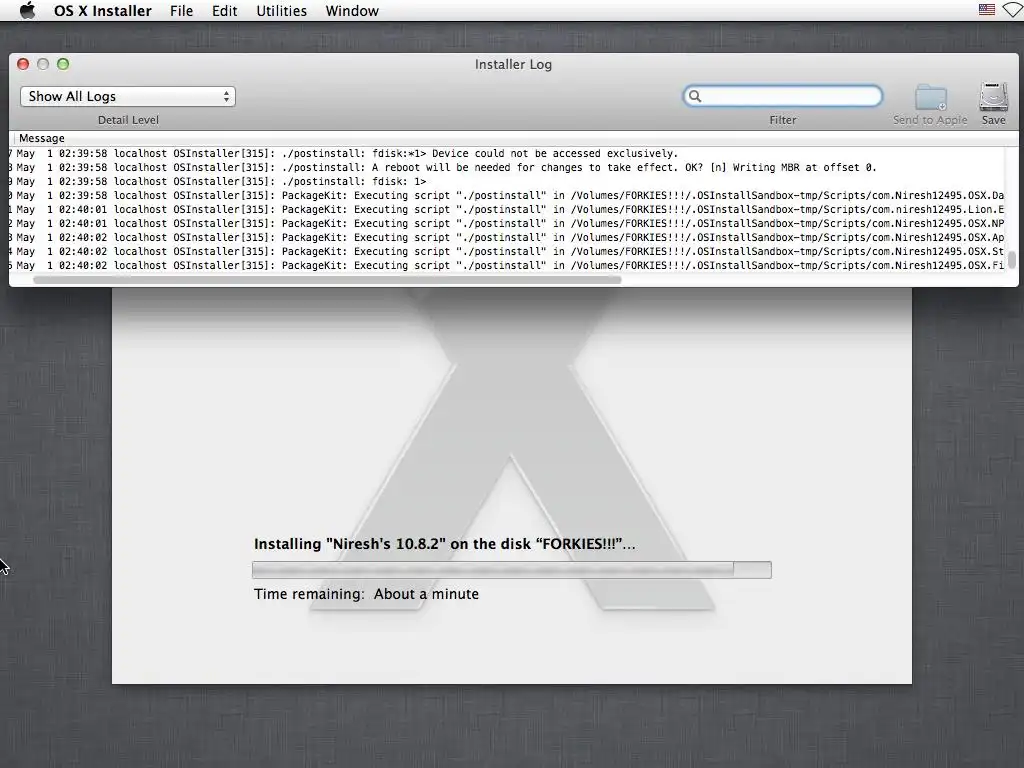This screenshot has width=1024, height=768.
Task: Open the Apple menu
Action: click(x=27, y=10)
